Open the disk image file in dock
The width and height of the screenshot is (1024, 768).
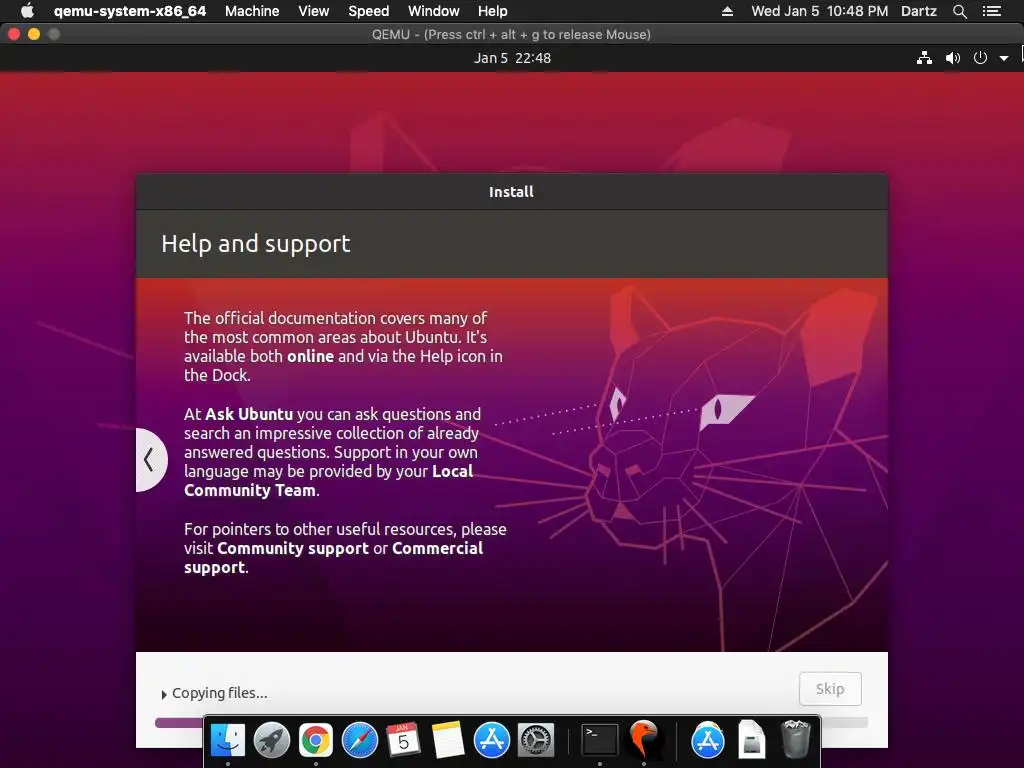[752, 741]
